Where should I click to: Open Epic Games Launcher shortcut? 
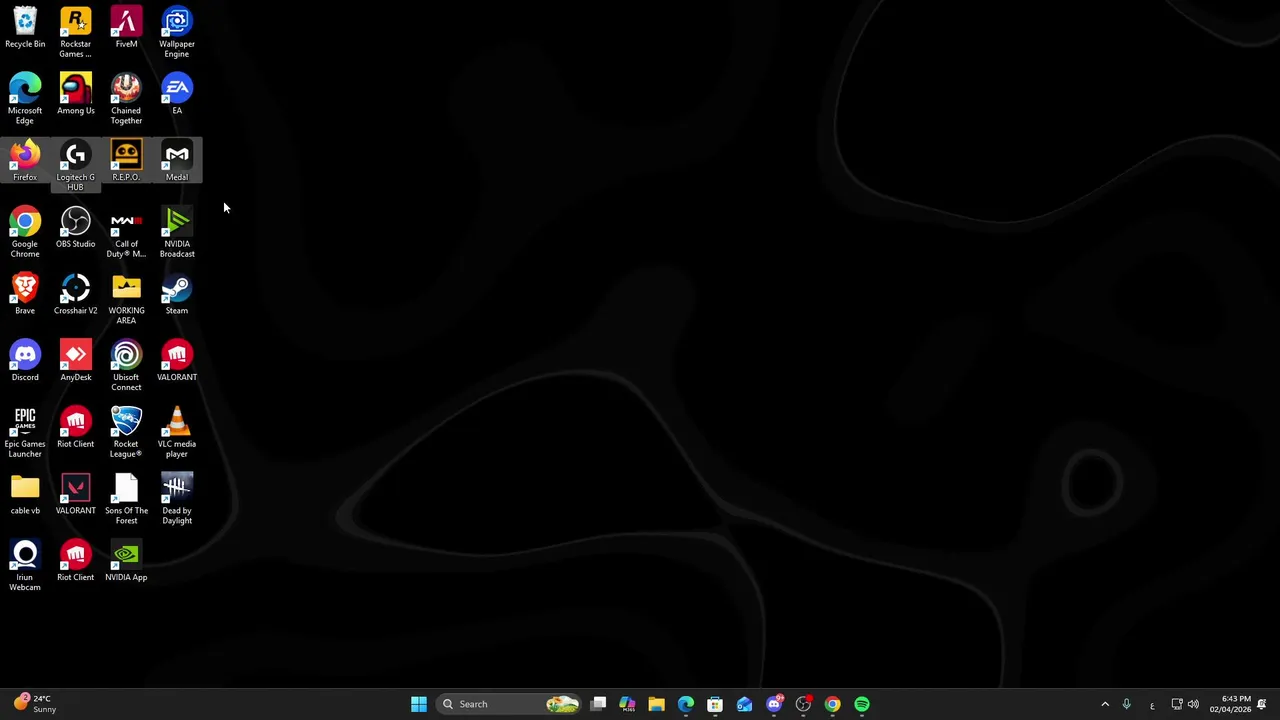pos(25,432)
